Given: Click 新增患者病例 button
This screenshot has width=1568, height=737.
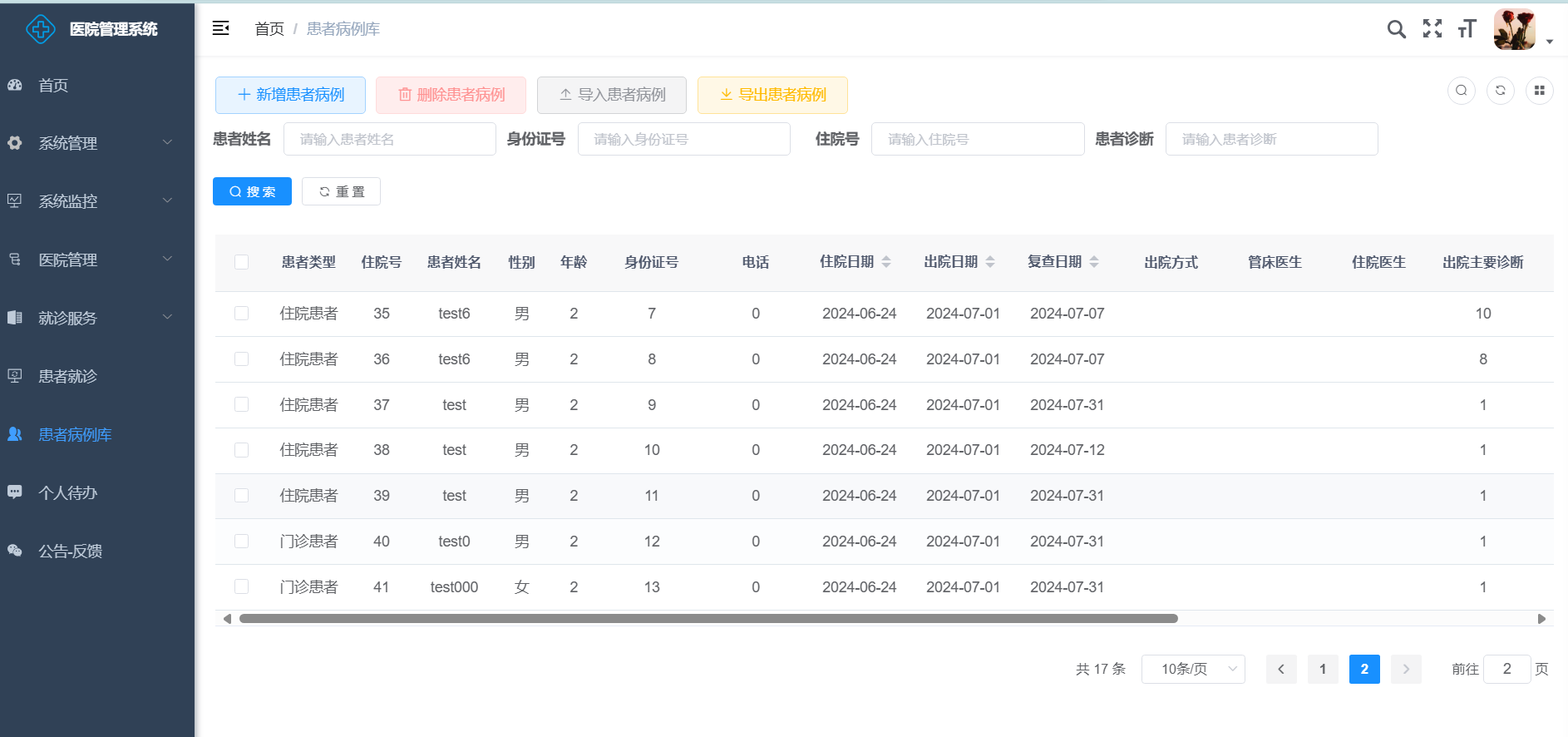Looking at the screenshot, I should [x=290, y=95].
